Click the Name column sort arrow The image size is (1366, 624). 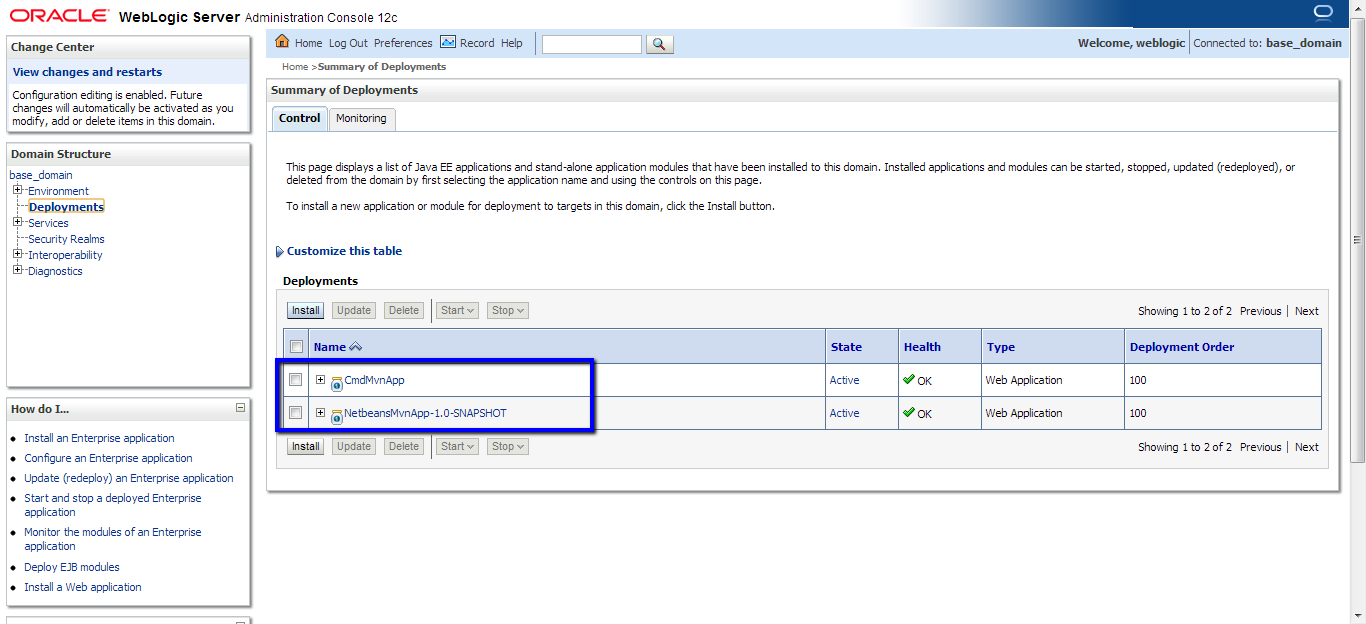[x=356, y=345]
